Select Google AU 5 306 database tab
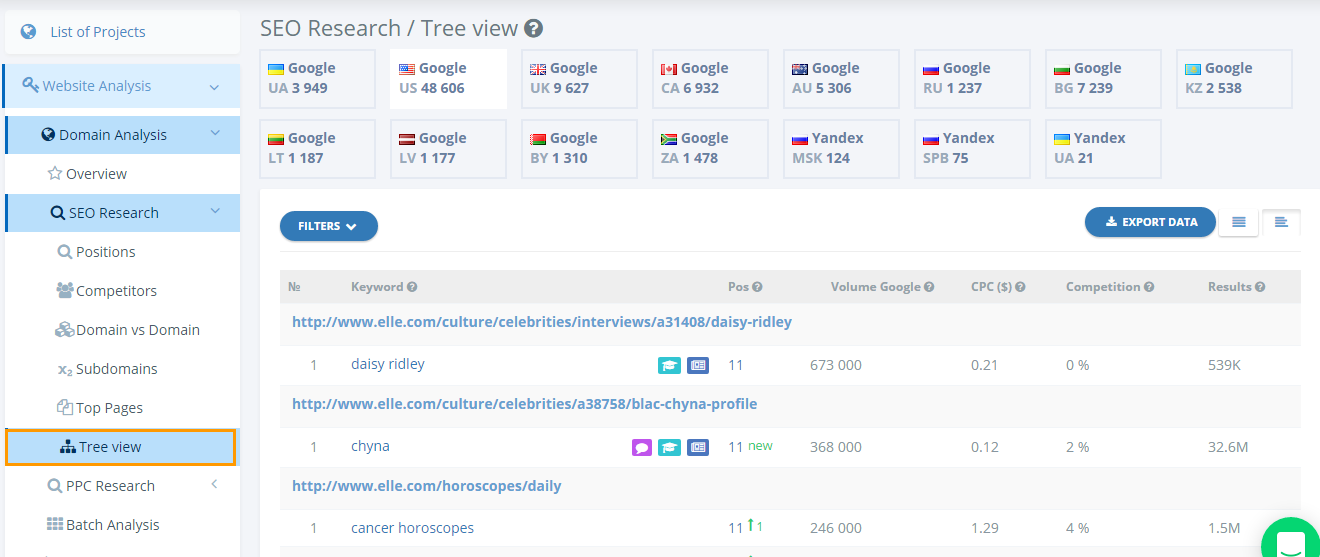The height and width of the screenshot is (557, 1320). coord(841,79)
